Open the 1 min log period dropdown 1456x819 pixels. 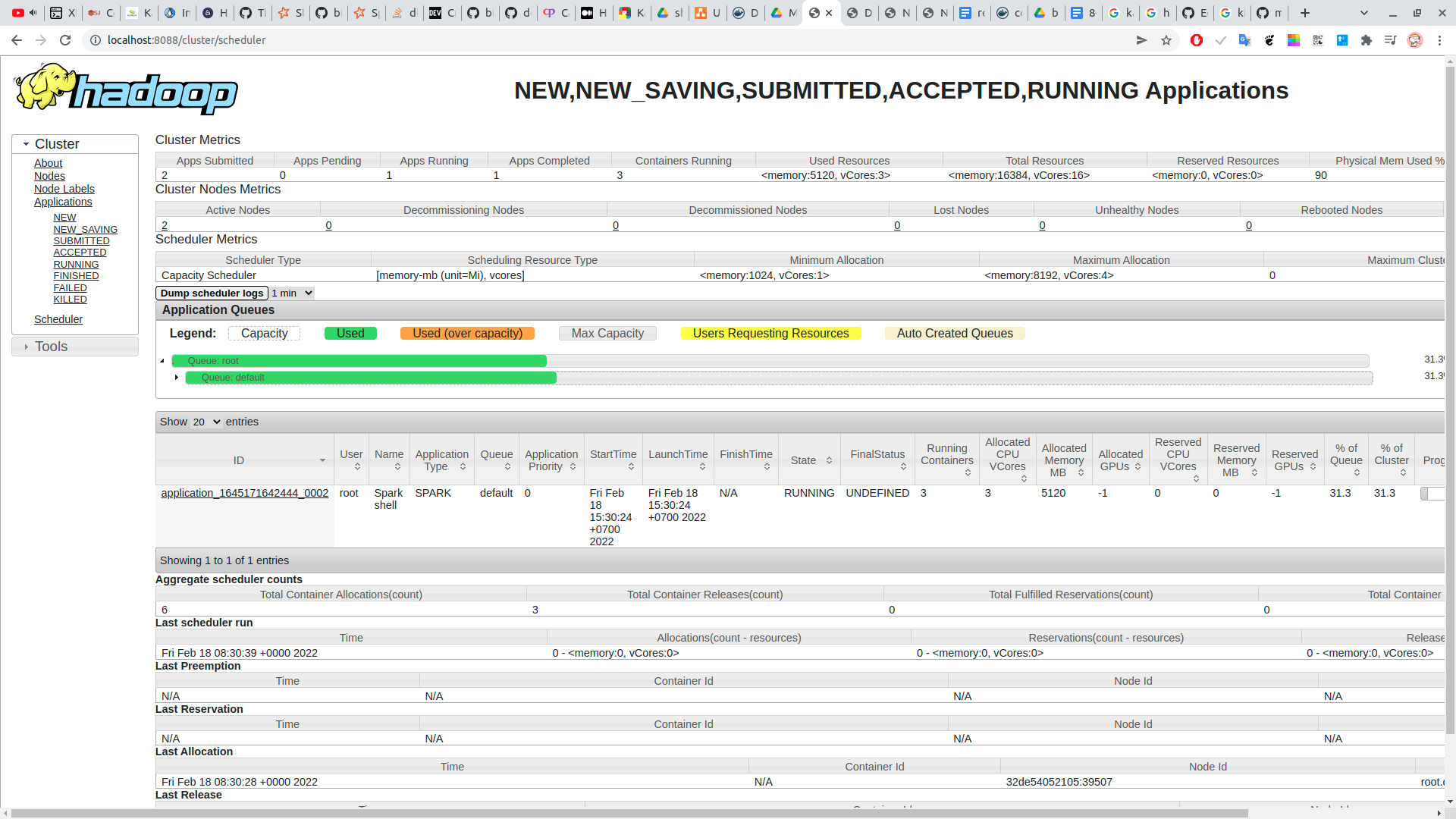click(292, 293)
